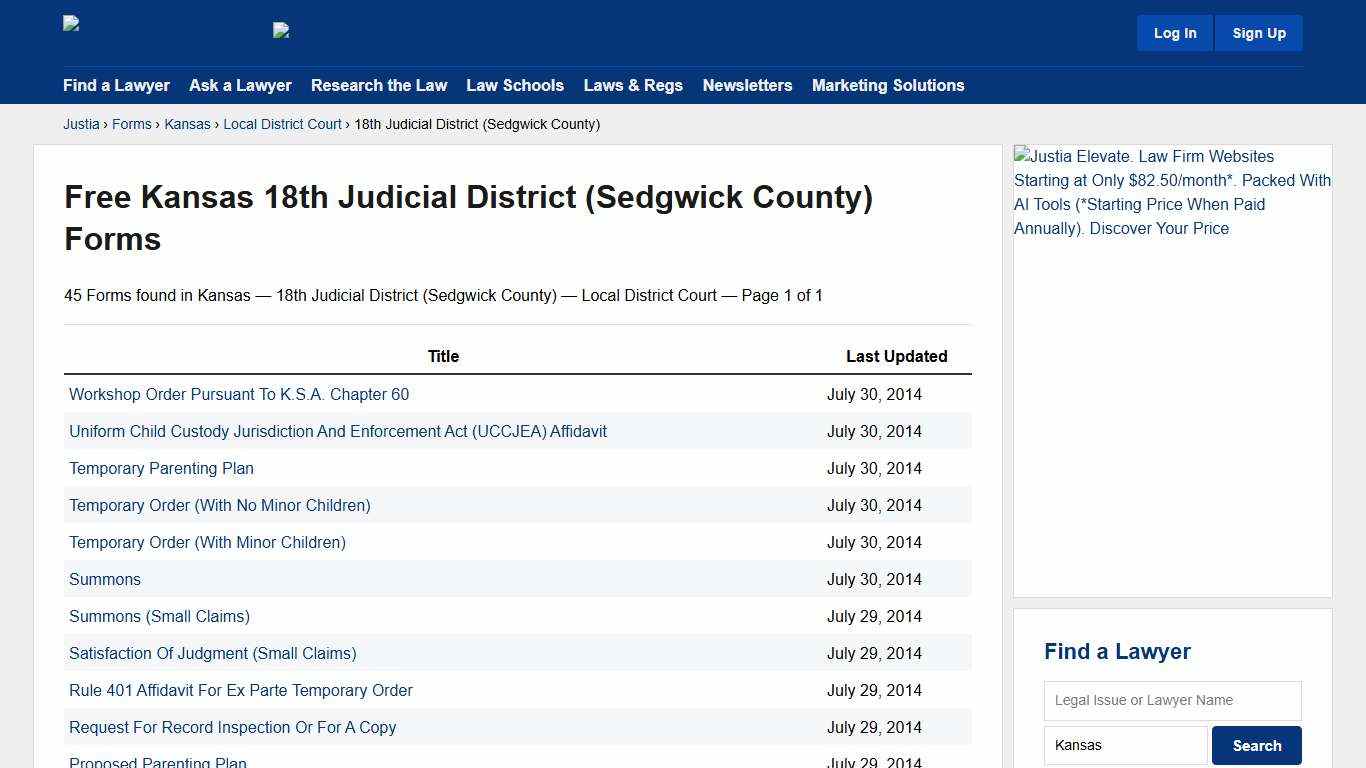The width and height of the screenshot is (1366, 768).
Task: Open the Find a Lawyer menu item
Action: point(116,85)
